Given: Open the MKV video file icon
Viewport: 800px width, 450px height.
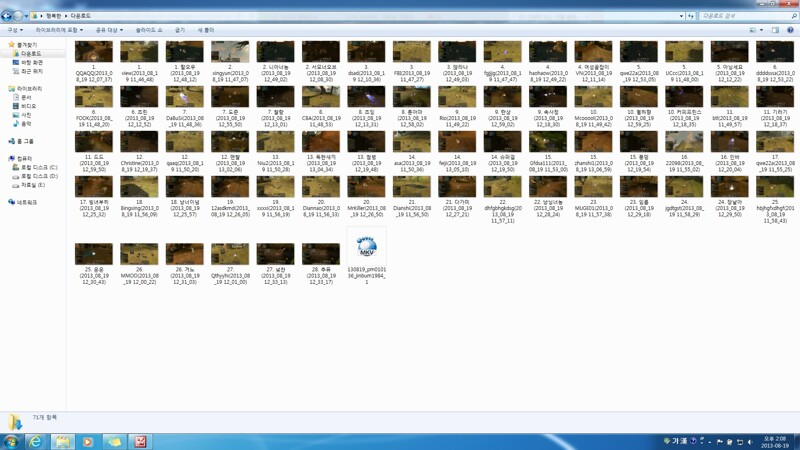Looking at the screenshot, I should pyautogui.click(x=366, y=247).
